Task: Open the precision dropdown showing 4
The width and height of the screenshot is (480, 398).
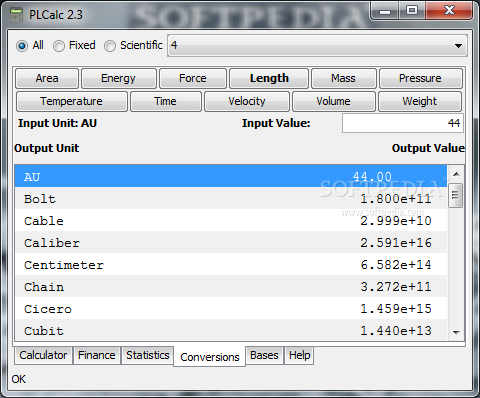Action: [317, 45]
